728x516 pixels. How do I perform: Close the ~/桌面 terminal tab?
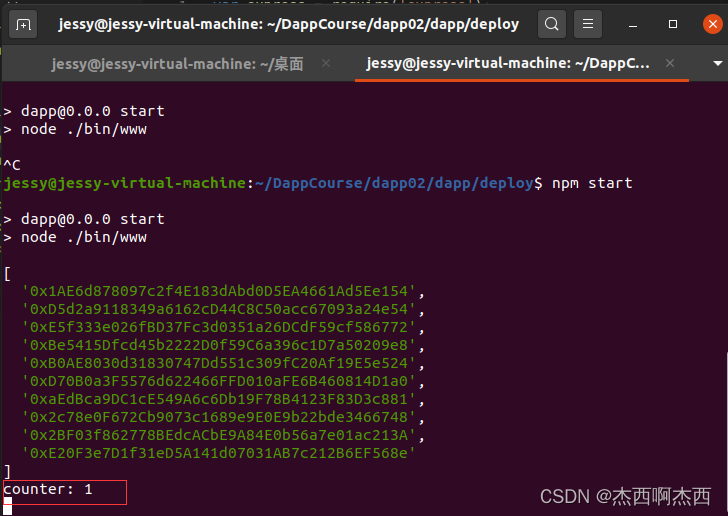click(x=326, y=63)
